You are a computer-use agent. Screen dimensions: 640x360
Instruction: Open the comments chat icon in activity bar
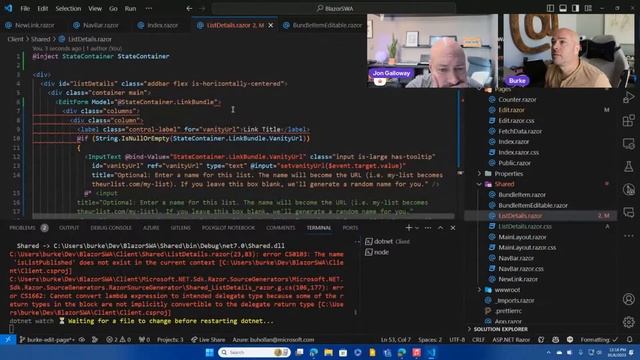pyautogui.click(x=629, y=212)
